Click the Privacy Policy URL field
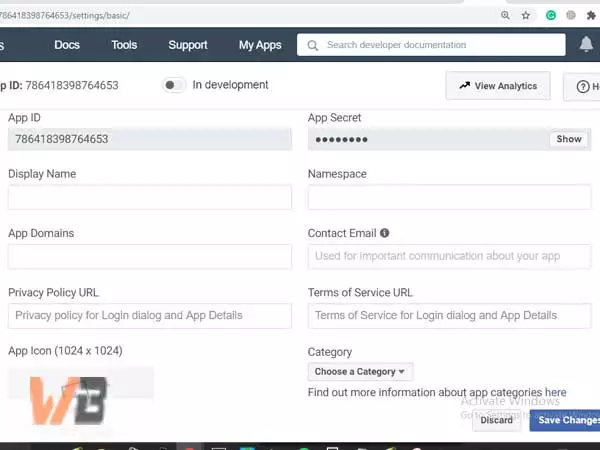The height and width of the screenshot is (450, 600). tap(150, 316)
